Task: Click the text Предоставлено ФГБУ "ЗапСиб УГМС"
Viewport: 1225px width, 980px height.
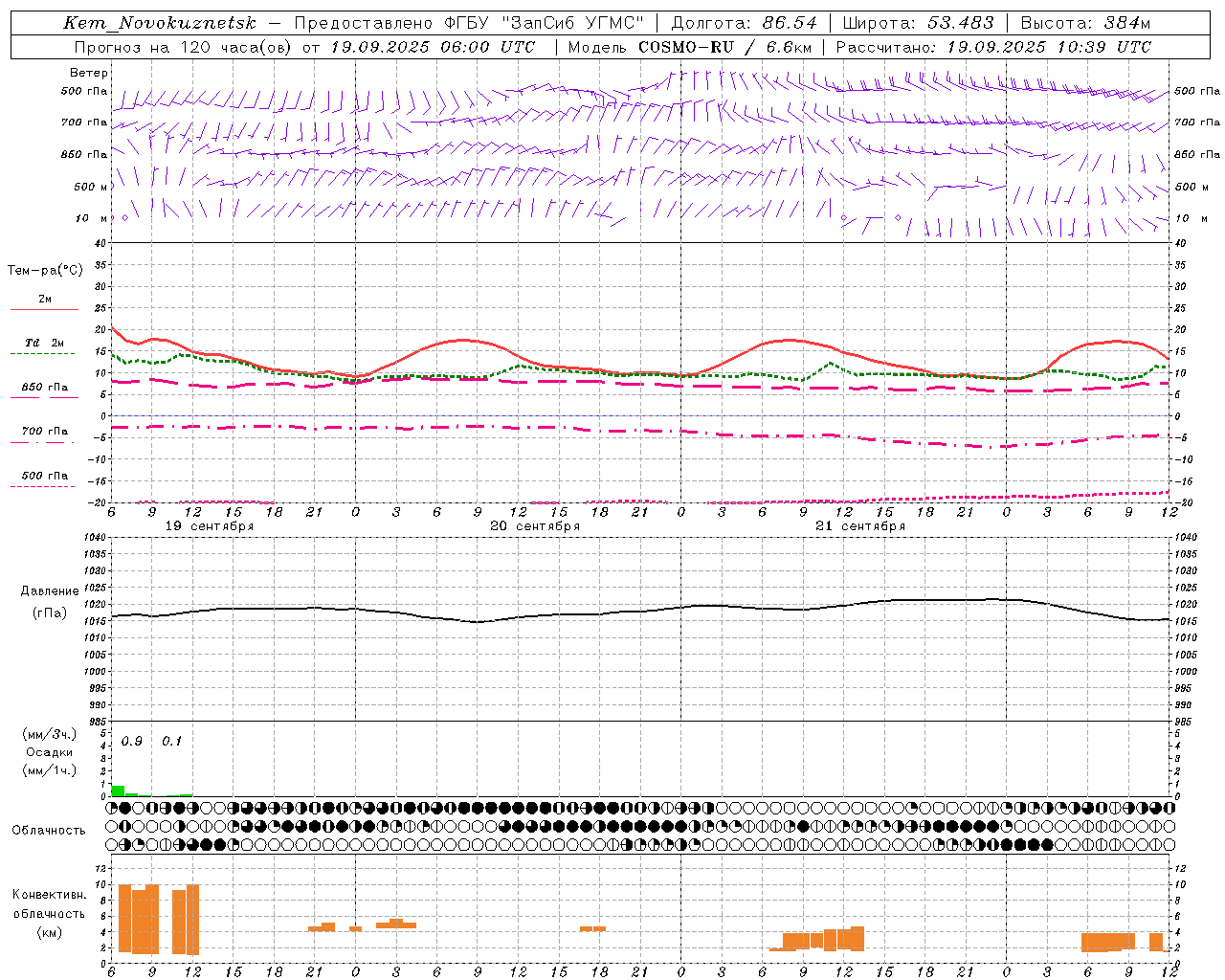Action: (468, 23)
